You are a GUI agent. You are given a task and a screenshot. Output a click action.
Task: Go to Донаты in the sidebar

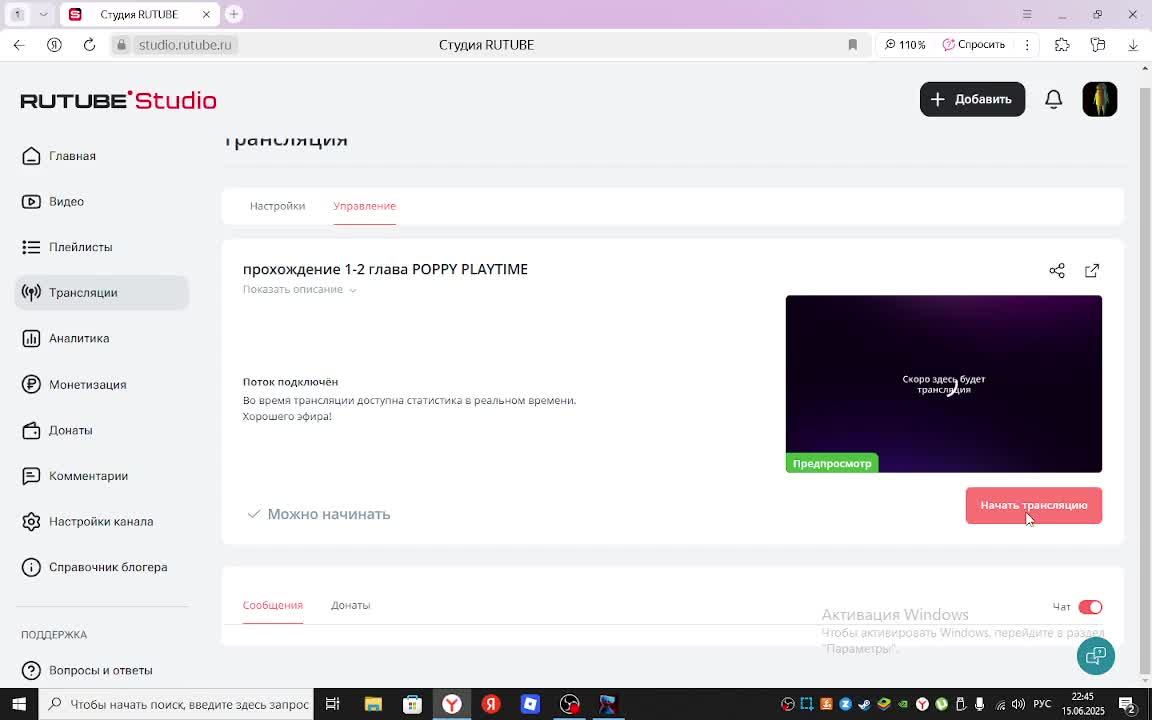pyautogui.click(x=71, y=430)
